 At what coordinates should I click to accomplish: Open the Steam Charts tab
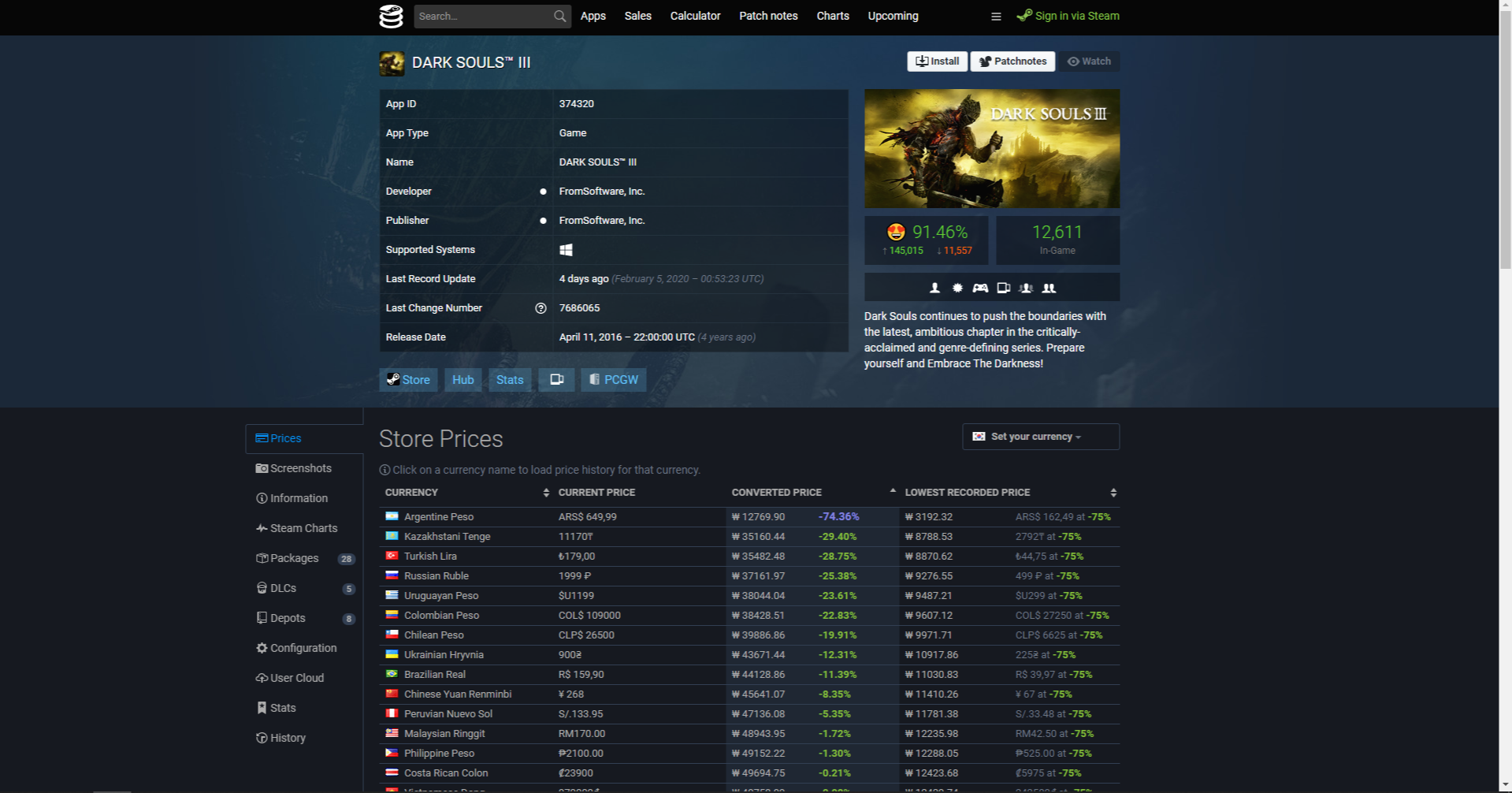[x=304, y=528]
